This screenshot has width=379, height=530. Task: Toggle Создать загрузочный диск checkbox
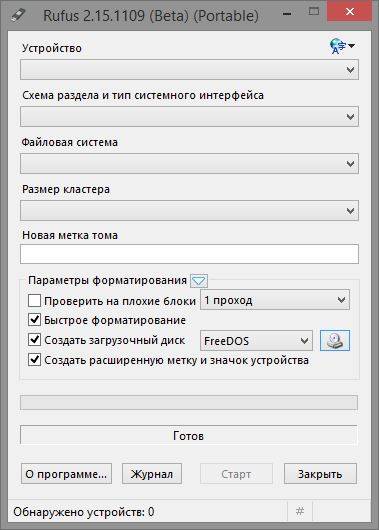(x=34, y=340)
